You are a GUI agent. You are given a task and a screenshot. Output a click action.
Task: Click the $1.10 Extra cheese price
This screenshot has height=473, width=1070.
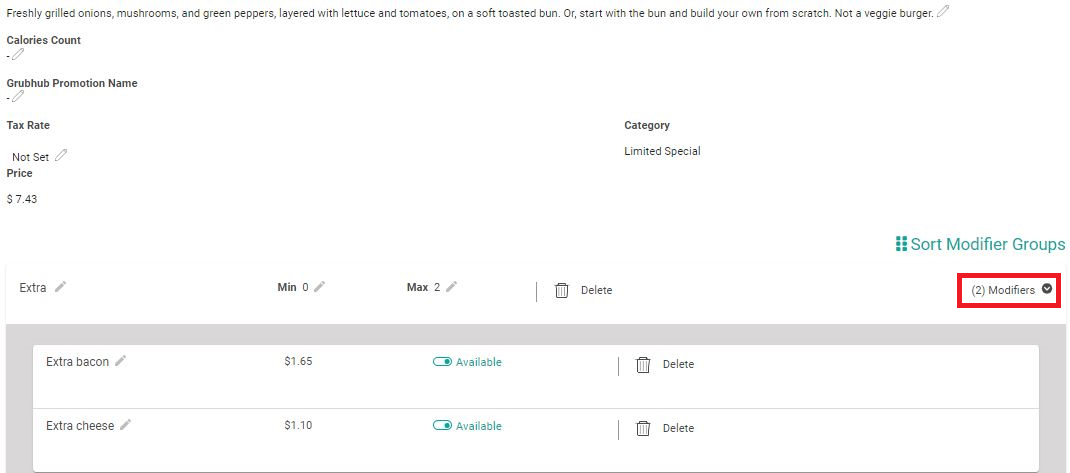click(x=298, y=425)
